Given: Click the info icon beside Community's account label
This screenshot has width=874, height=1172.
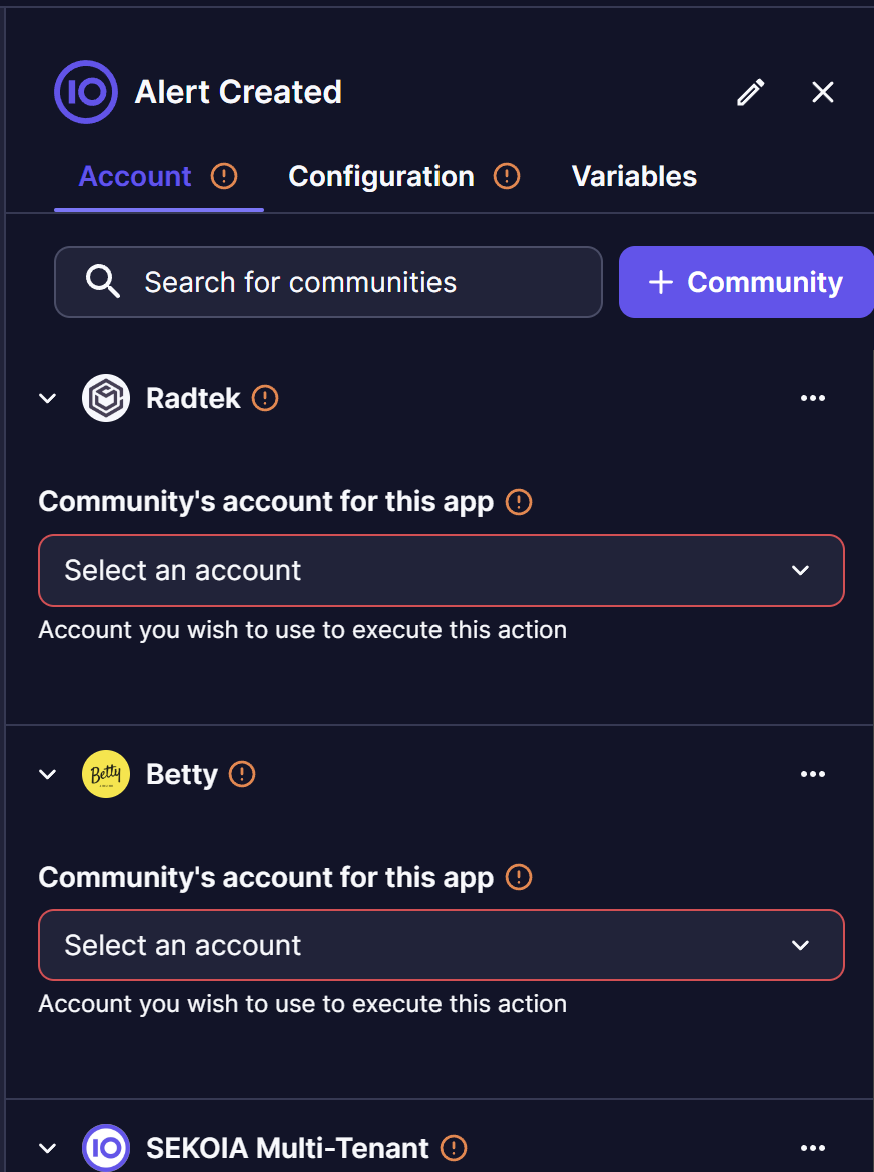Looking at the screenshot, I should (x=518, y=501).
